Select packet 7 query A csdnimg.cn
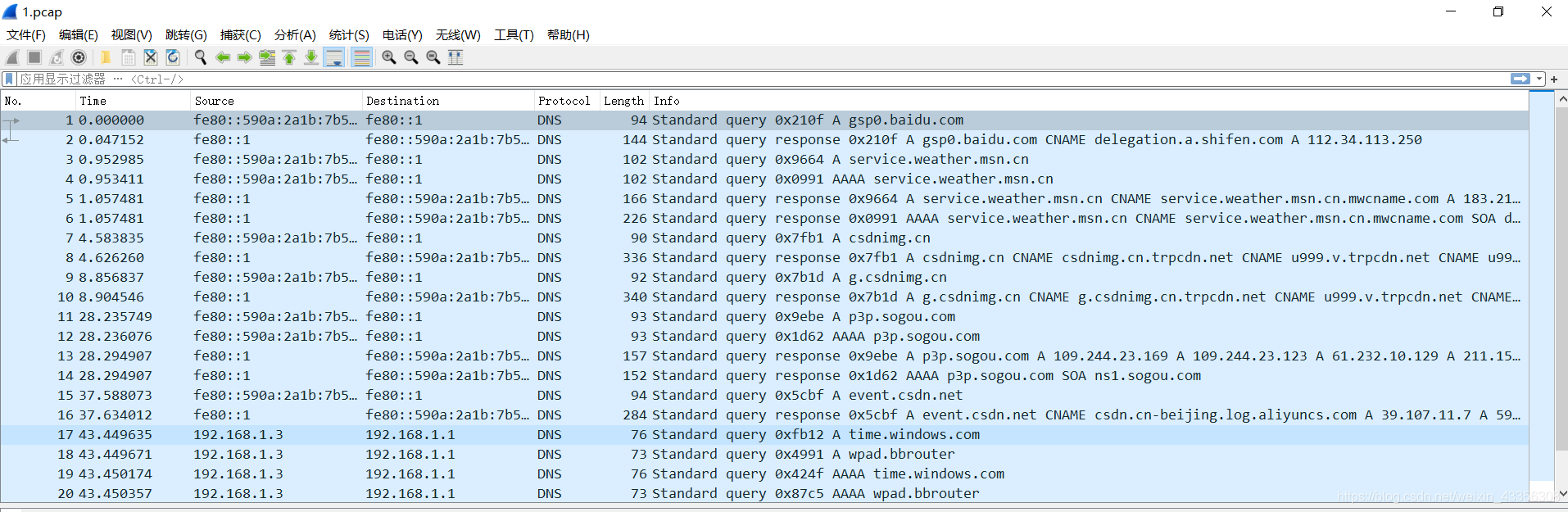1568x512 pixels. pos(764,238)
